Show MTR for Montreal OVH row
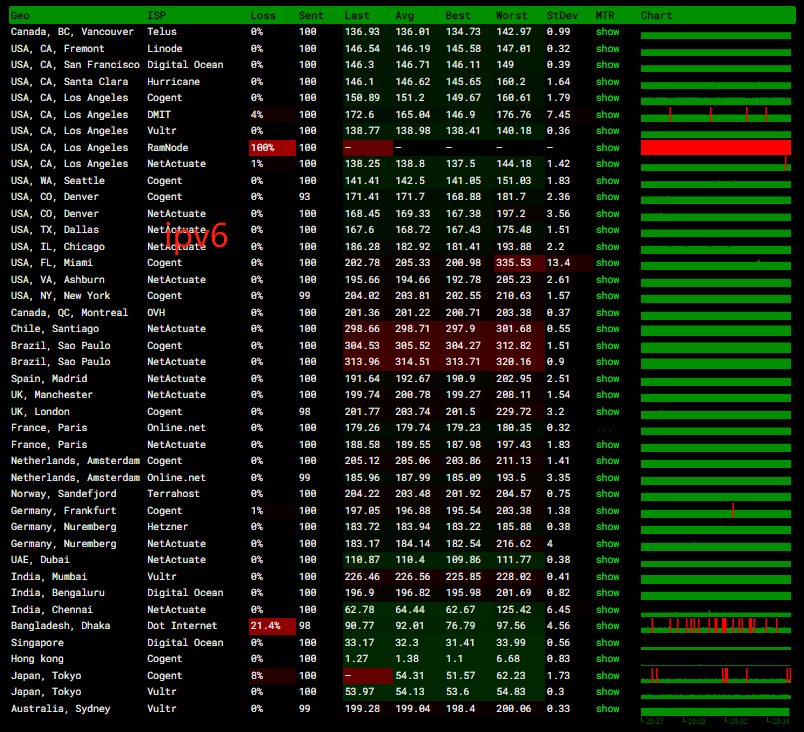This screenshot has height=732, width=804. pyautogui.click(x=608, y=313)
